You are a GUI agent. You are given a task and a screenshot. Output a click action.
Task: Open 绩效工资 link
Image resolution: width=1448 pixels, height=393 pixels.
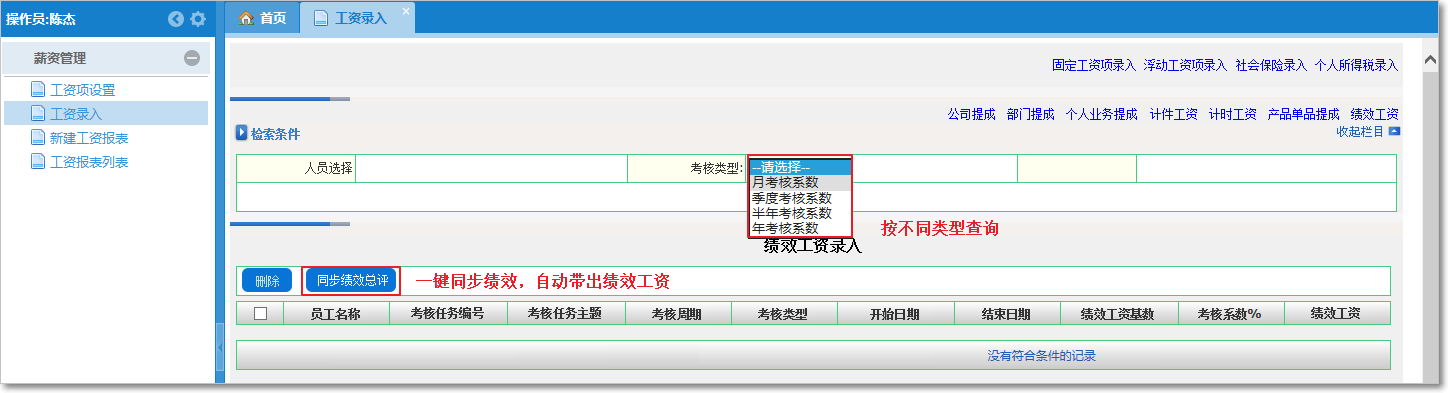1374,114
